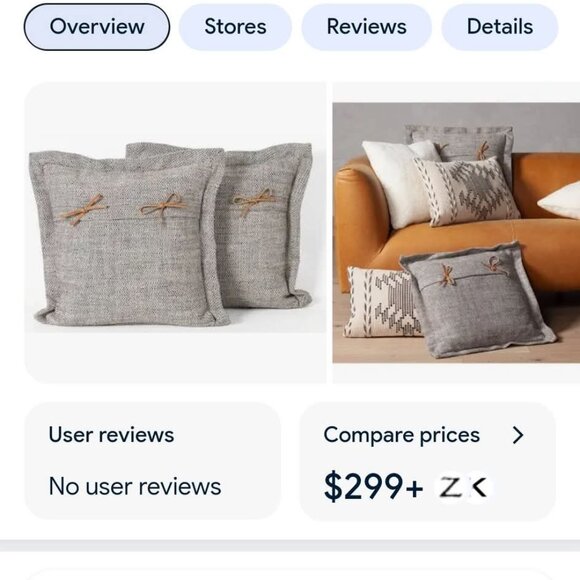This screenshot has height=580, width=580.
Task: View the orange sofa lifestyle photo
Action: (x=456, y=233)
